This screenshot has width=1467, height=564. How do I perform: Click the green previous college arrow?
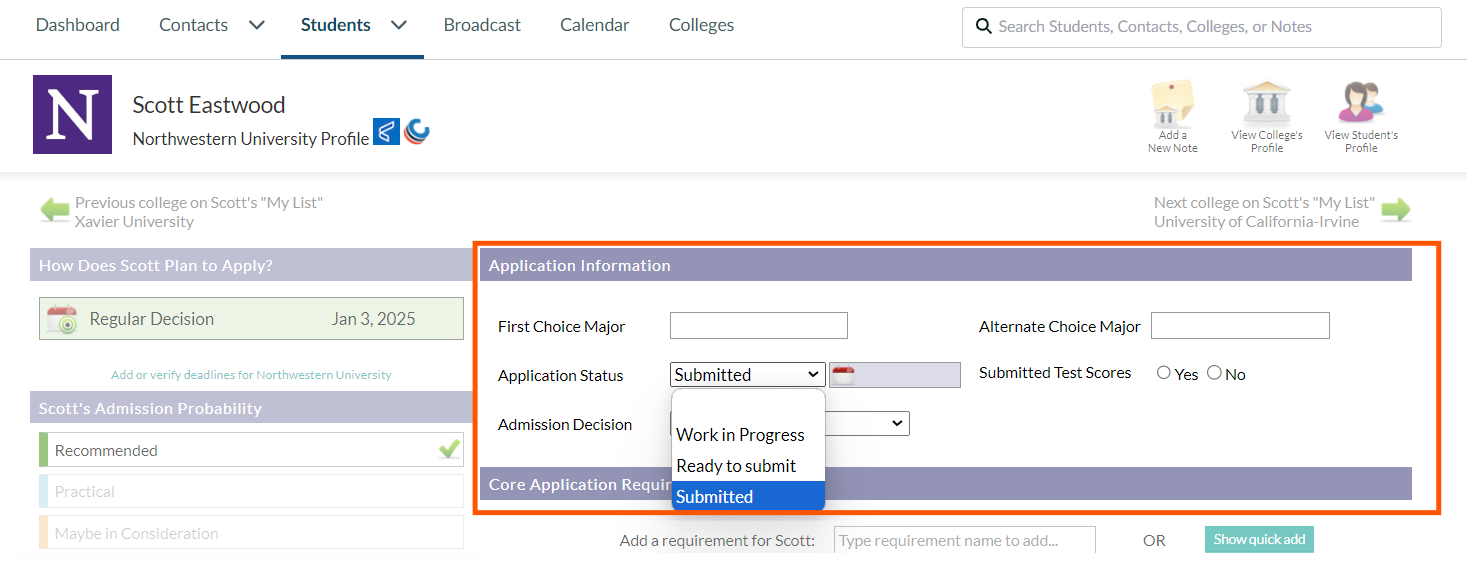pyautogui.click(x=54, y=210)
